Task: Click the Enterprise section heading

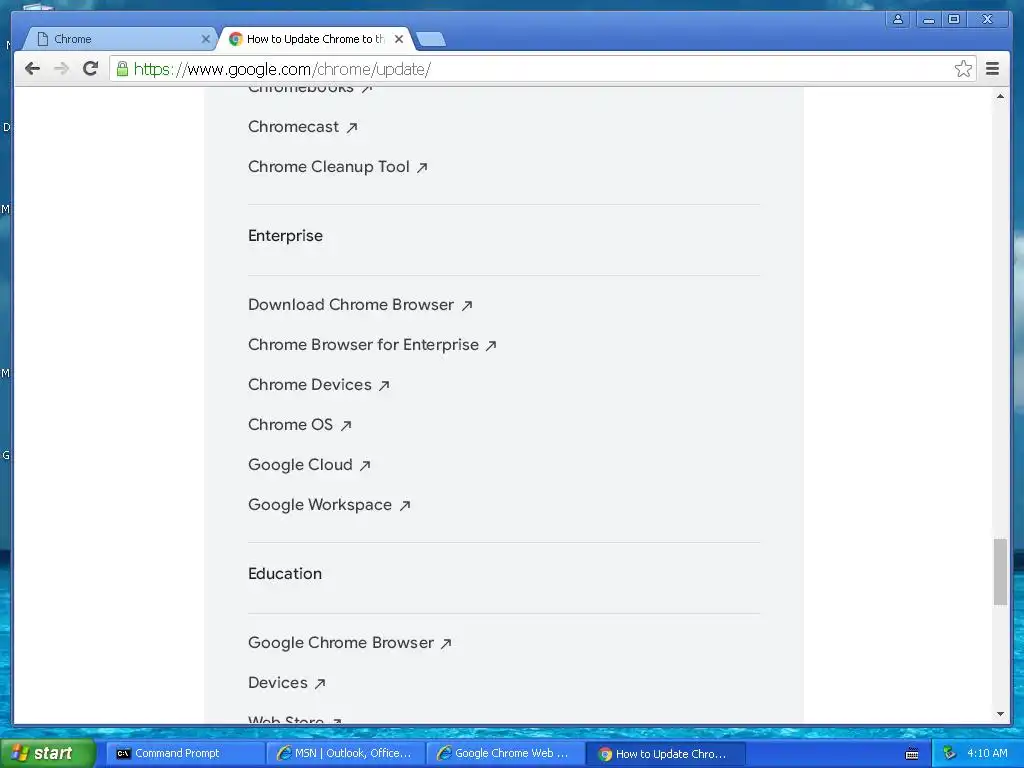Action: [x=285, y=236]
